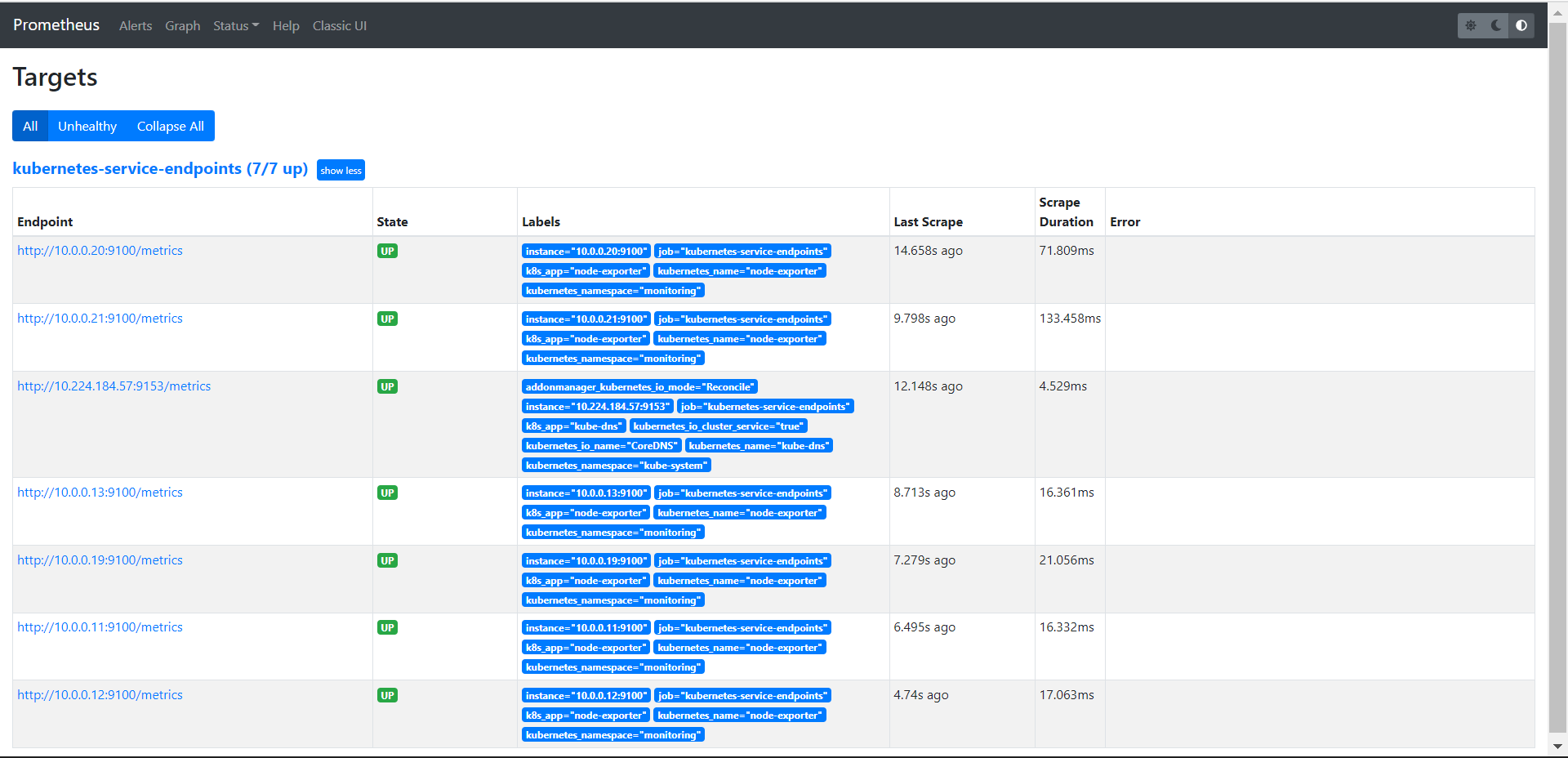
Task: Click the "7.279s ago" last scrape value
Action: [924, 560]
